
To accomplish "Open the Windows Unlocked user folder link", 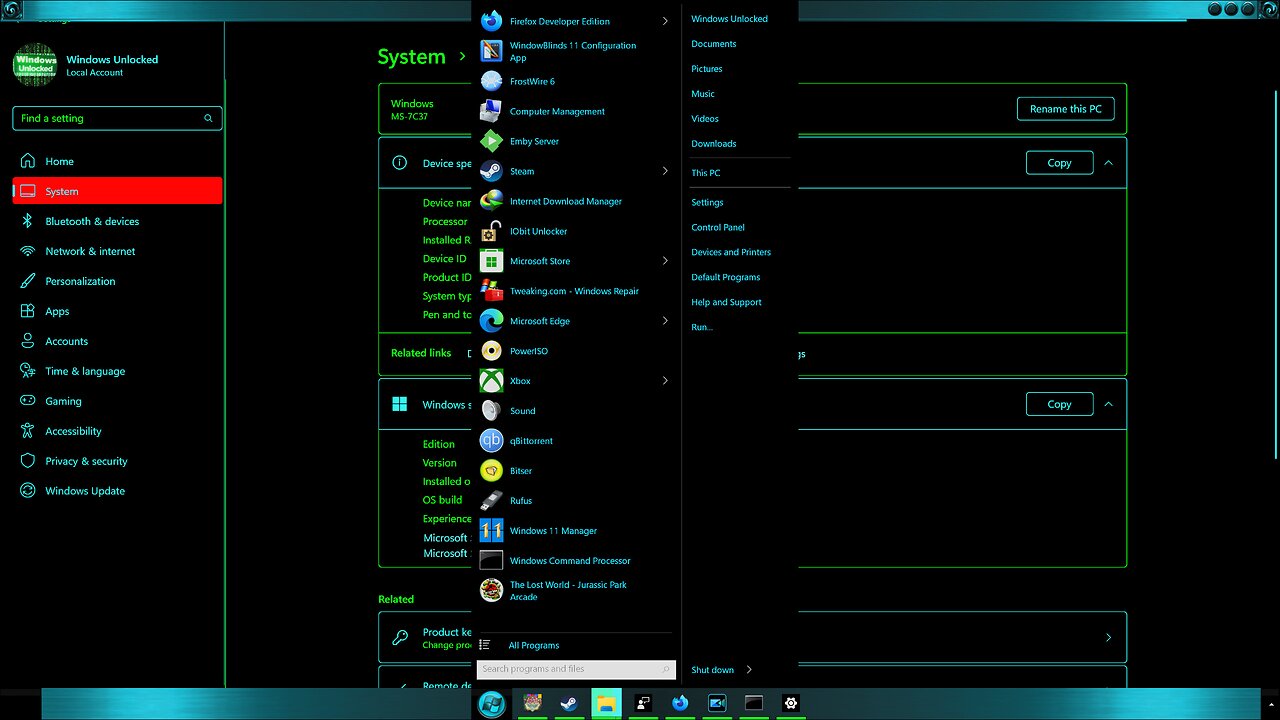I will point(730,19).
